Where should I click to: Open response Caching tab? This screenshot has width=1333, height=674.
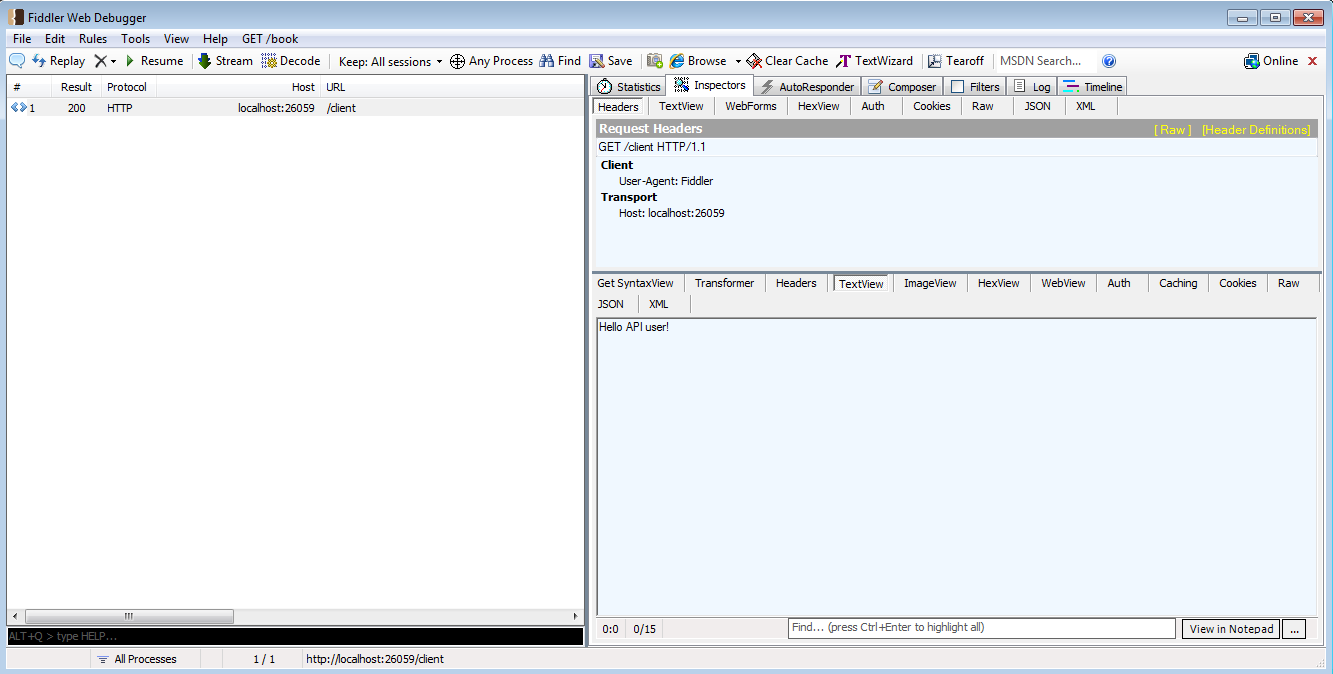pyautogui.click(x=1178, y=283)
